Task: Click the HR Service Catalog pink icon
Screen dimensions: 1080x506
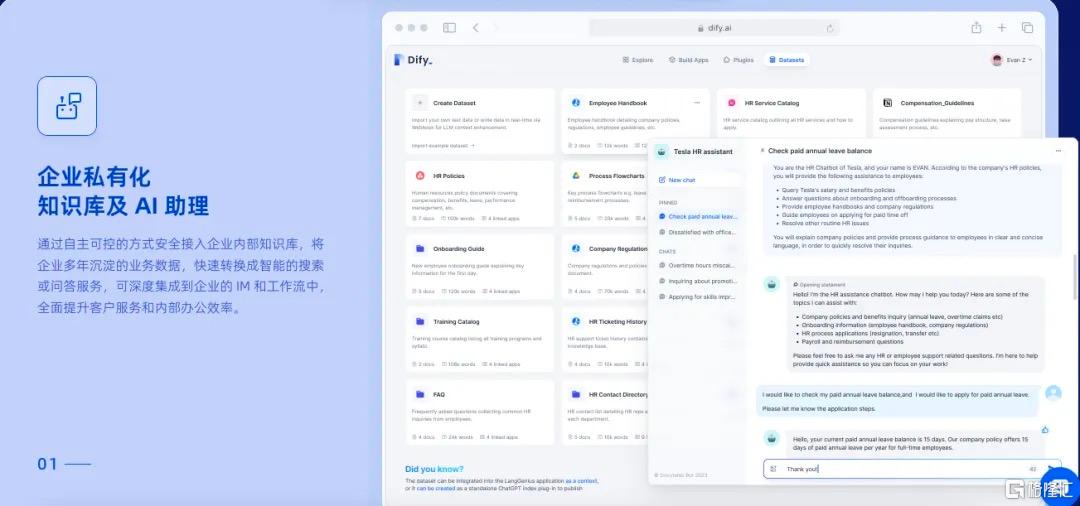Action: coord(731,103)
